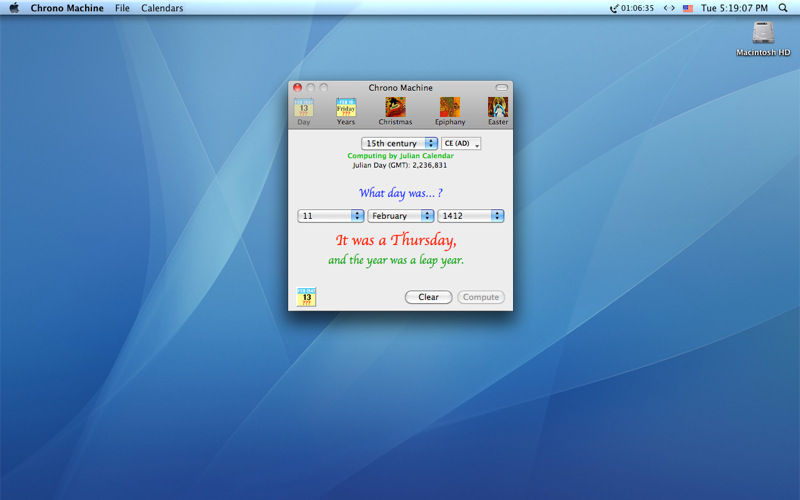
Task: Open the CE (AD) era dropdown
Action: tap(461, 143)
